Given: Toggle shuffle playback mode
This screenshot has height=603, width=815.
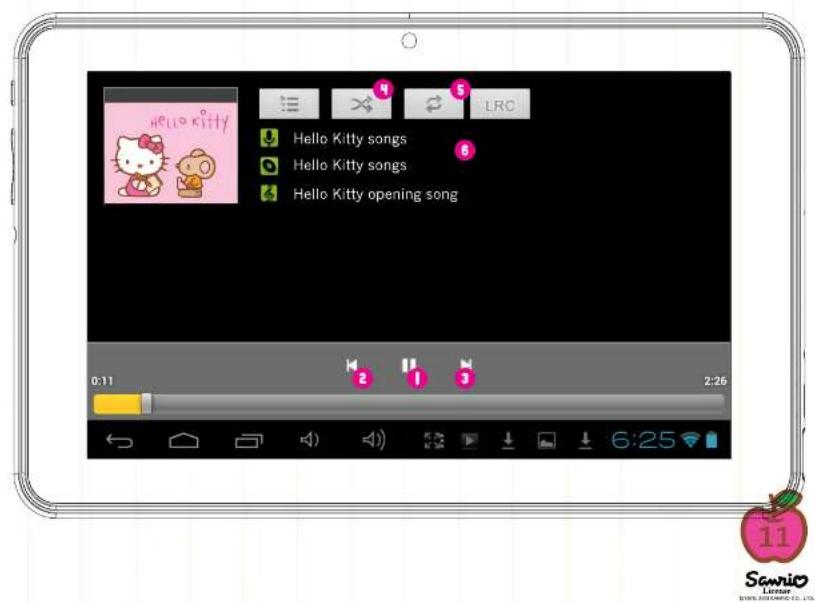Looking at the screenshot, I should click(x=361, y=104).
